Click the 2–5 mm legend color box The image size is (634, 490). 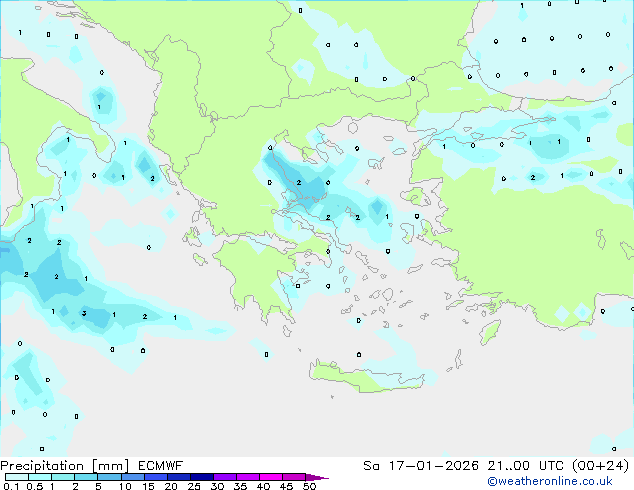pyautogui.click(x=86, y=477)
